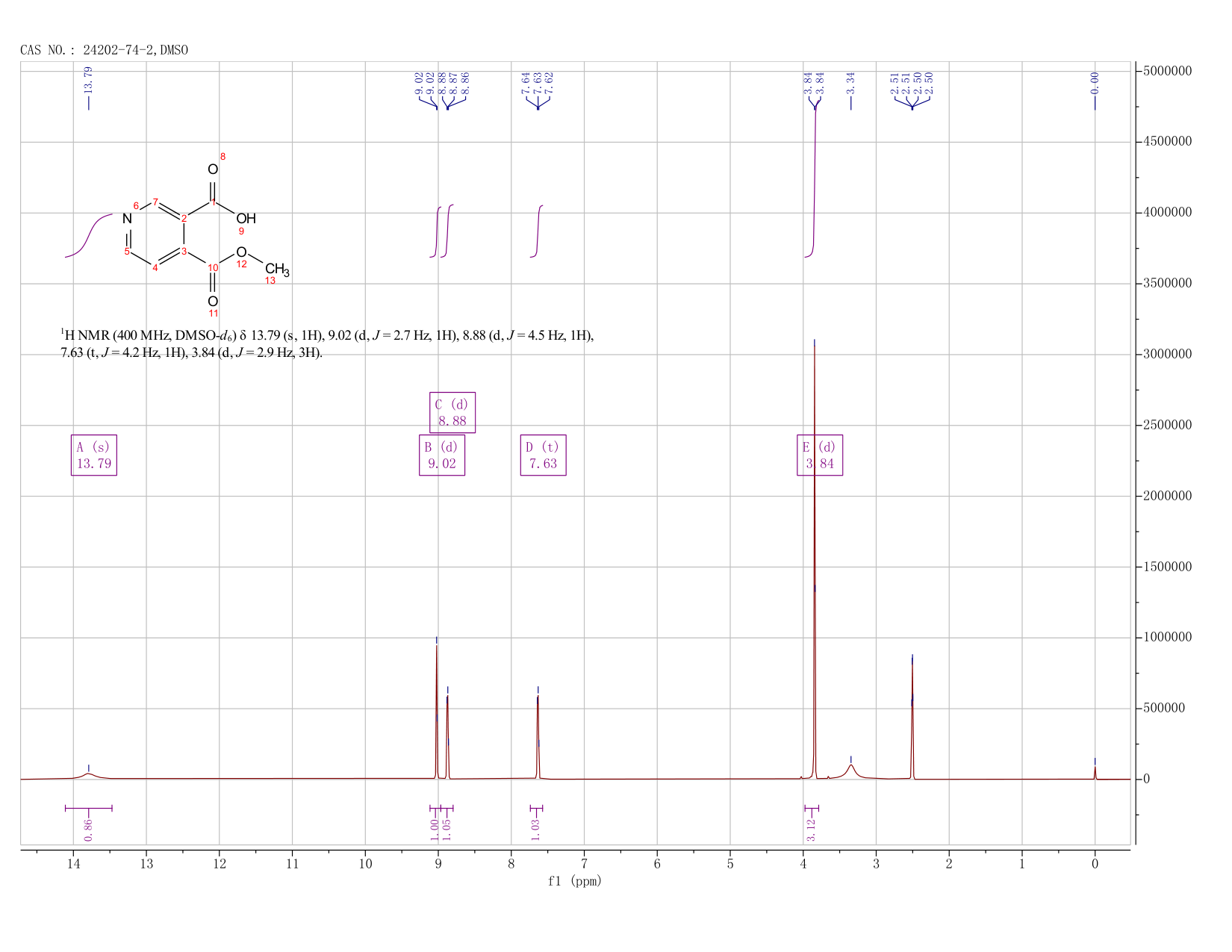Click the nitrogen atom N in the ring
Screen dimensions: 1232x952
[127, 219]
